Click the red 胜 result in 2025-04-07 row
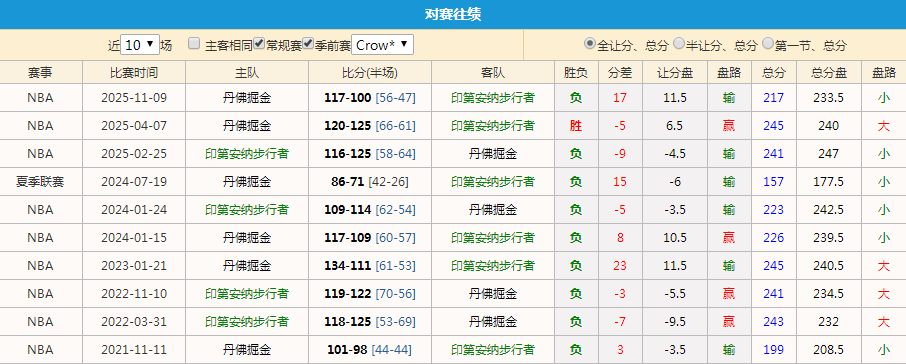Screen dimensions: 906x364 tap(576, 126)
